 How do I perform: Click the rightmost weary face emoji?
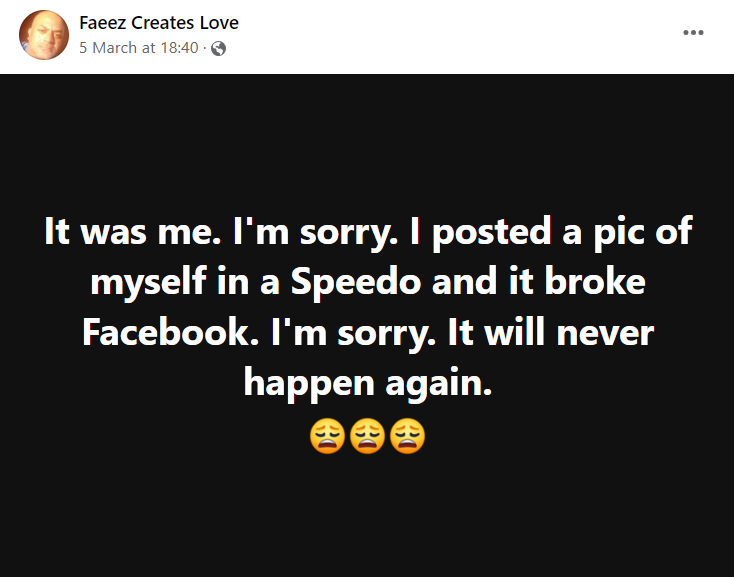(407, 436)
